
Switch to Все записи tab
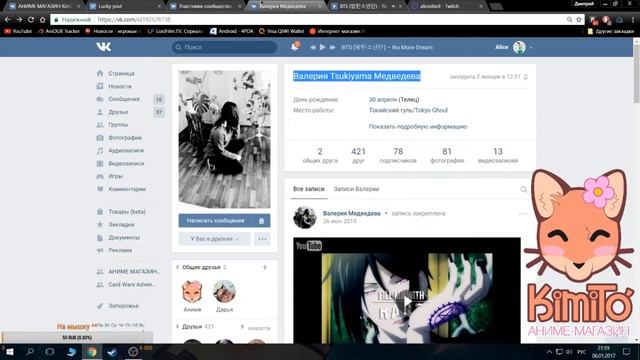tap(309, 189)
